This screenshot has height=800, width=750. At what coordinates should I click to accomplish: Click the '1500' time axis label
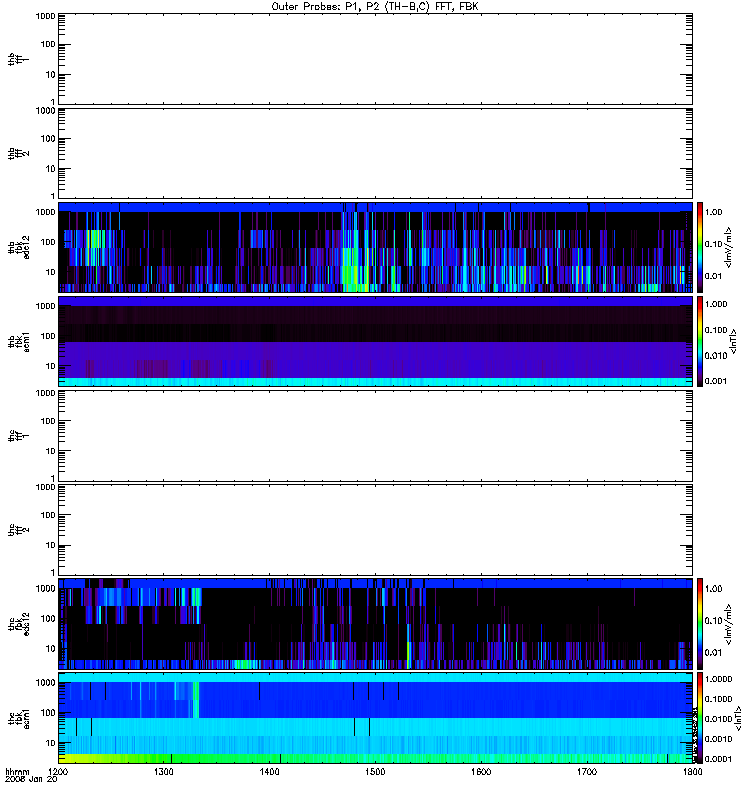click(375, 772)
